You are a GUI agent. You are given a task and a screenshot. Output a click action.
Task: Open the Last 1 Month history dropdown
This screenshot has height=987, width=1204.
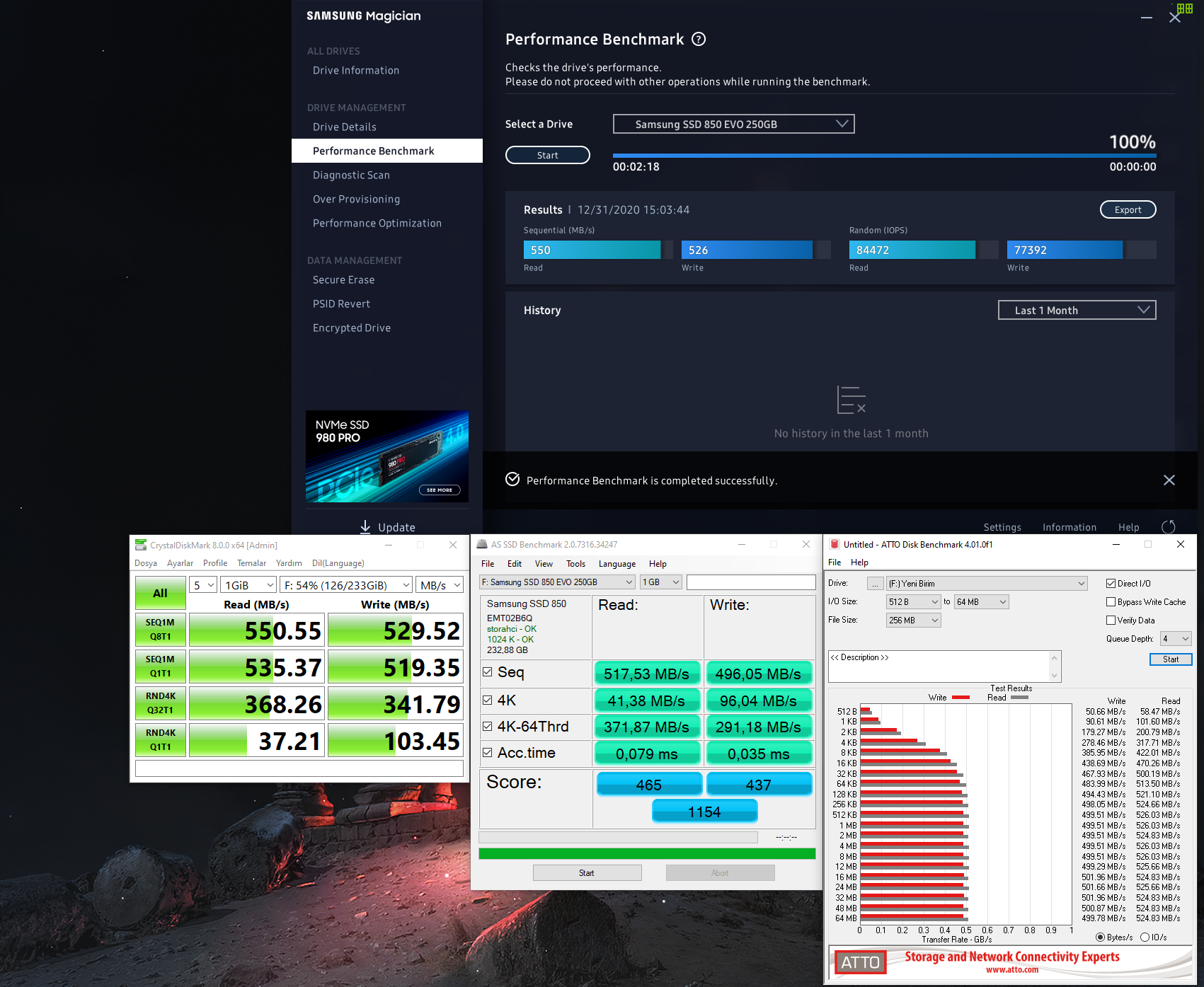tap(1077, 310)
